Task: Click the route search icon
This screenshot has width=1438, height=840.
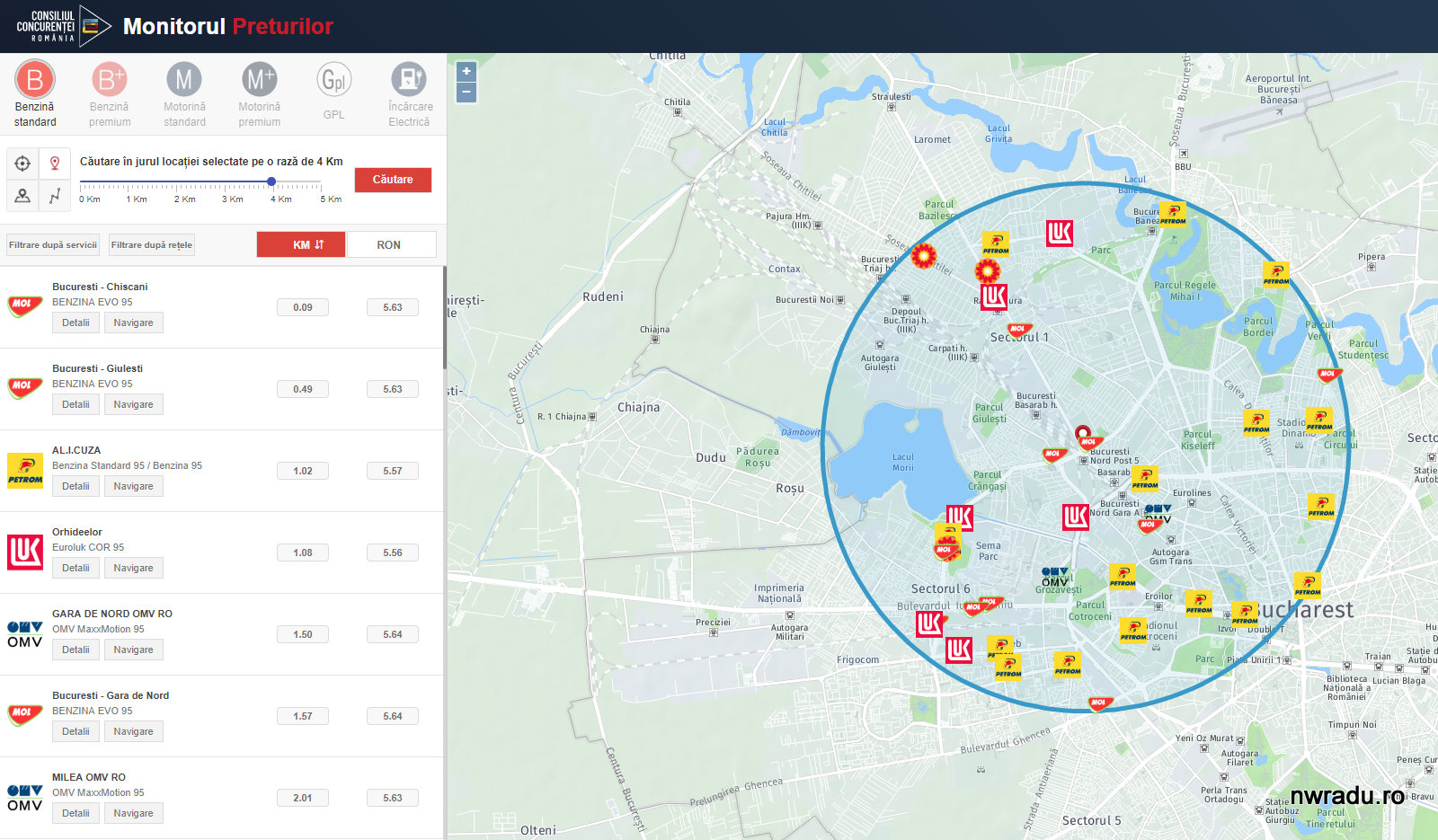Action: click(55, 195)
